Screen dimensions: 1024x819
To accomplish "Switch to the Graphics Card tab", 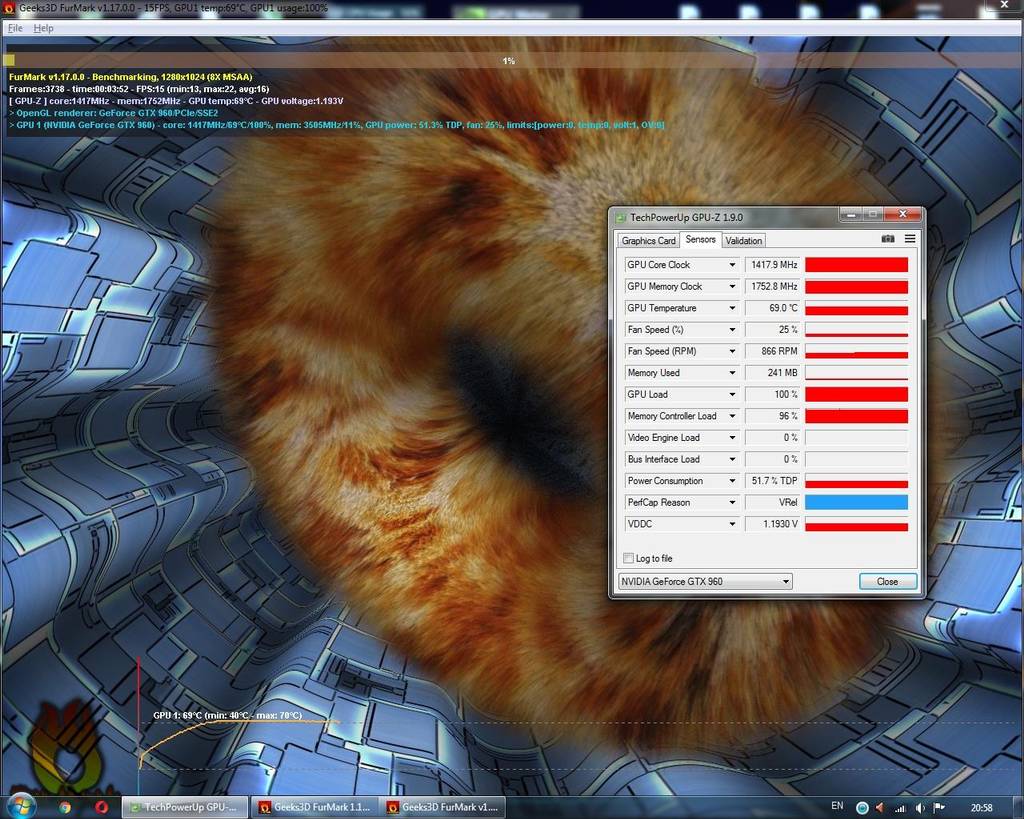I will coord(648,240).
